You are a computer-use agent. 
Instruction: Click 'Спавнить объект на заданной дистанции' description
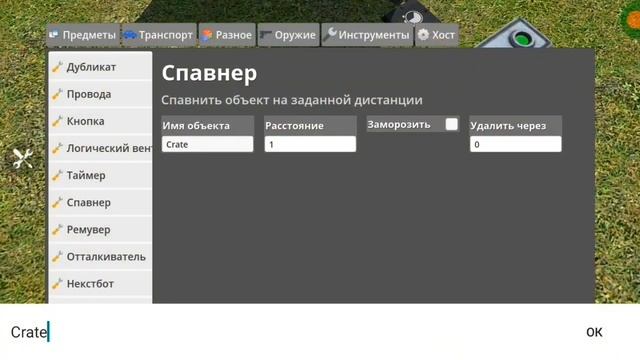coord(292,100)
